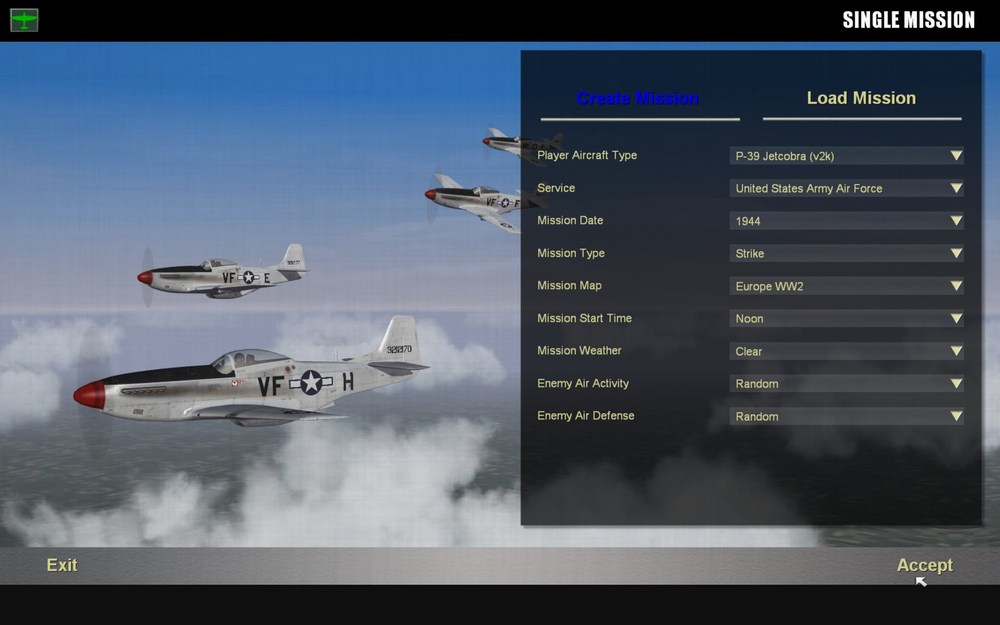Open the Mission Weather dropdown arrow
This screenshot has height=625, width=1000.
pyautogui.click(x=956, y=350)
